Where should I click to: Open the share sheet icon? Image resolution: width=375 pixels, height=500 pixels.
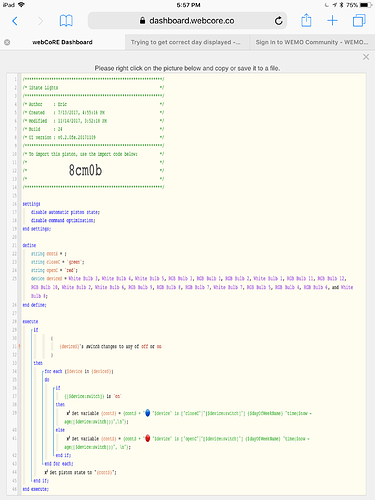306,20
